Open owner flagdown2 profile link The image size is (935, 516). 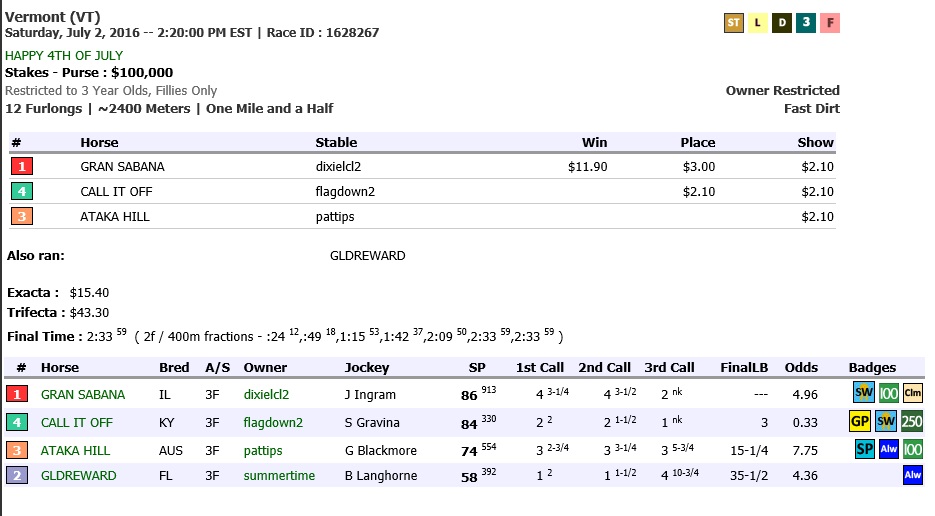pyautogui.click(x=273, y=422)
